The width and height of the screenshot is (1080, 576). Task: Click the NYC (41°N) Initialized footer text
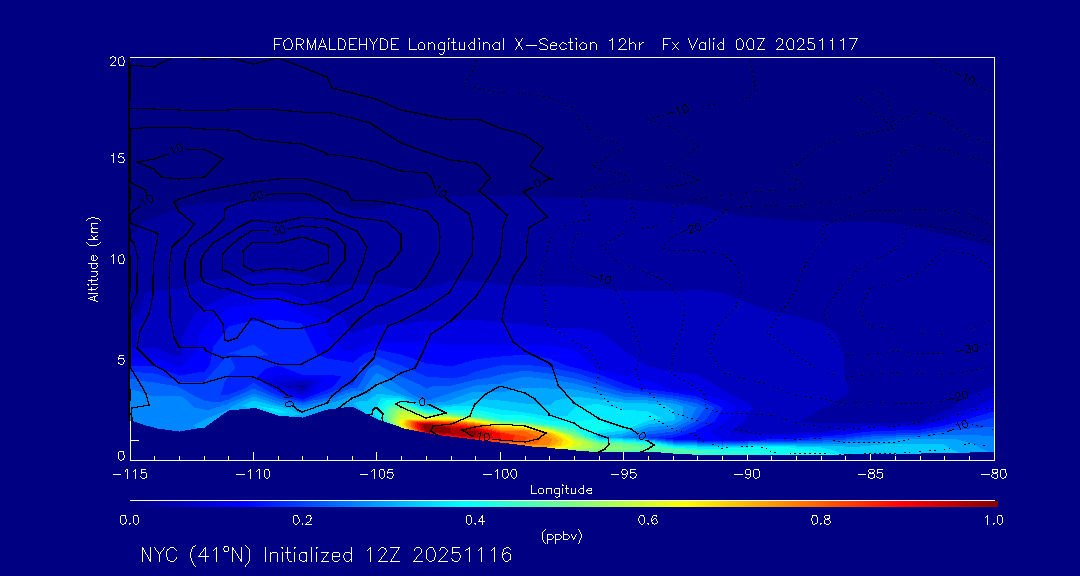pos(326,555)
